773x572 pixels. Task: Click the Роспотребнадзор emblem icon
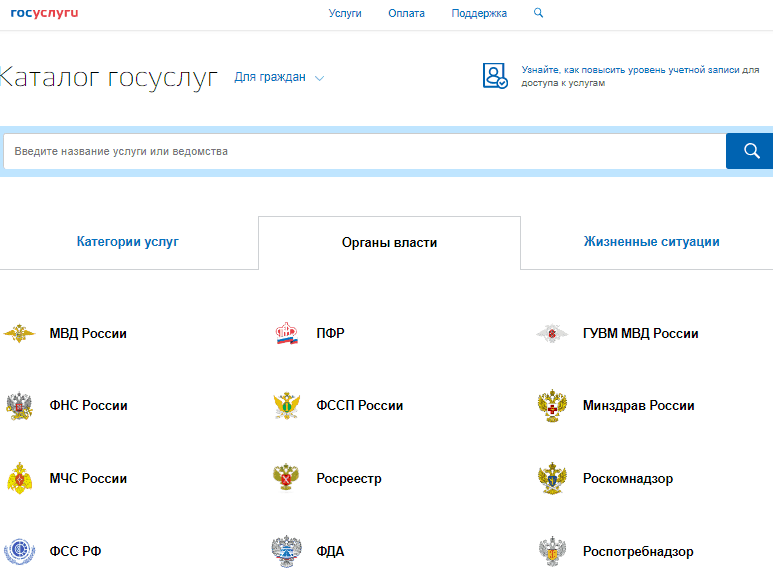(552, 551)
